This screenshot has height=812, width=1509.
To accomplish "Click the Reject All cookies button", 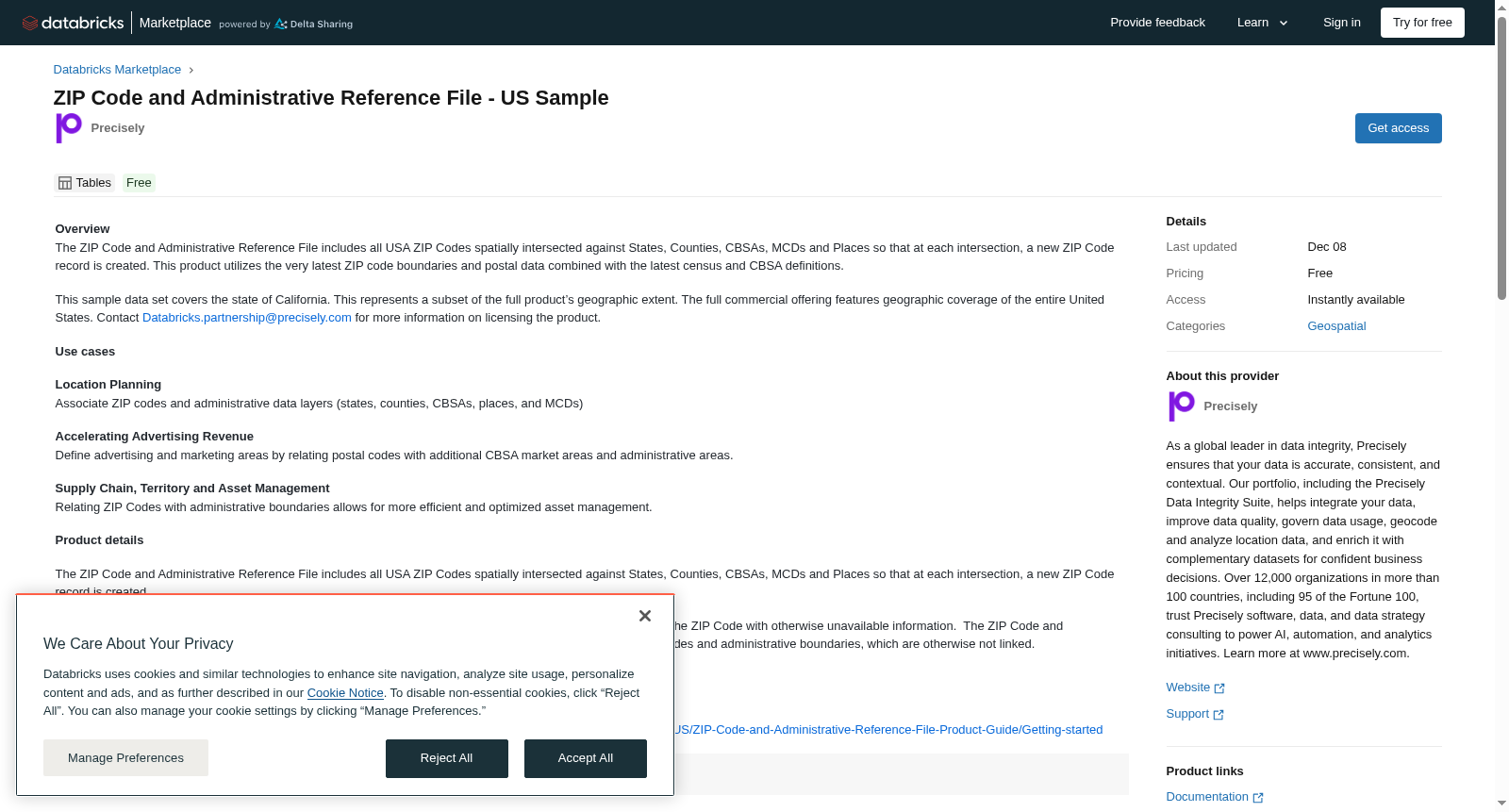I will [x=446, y=759].
